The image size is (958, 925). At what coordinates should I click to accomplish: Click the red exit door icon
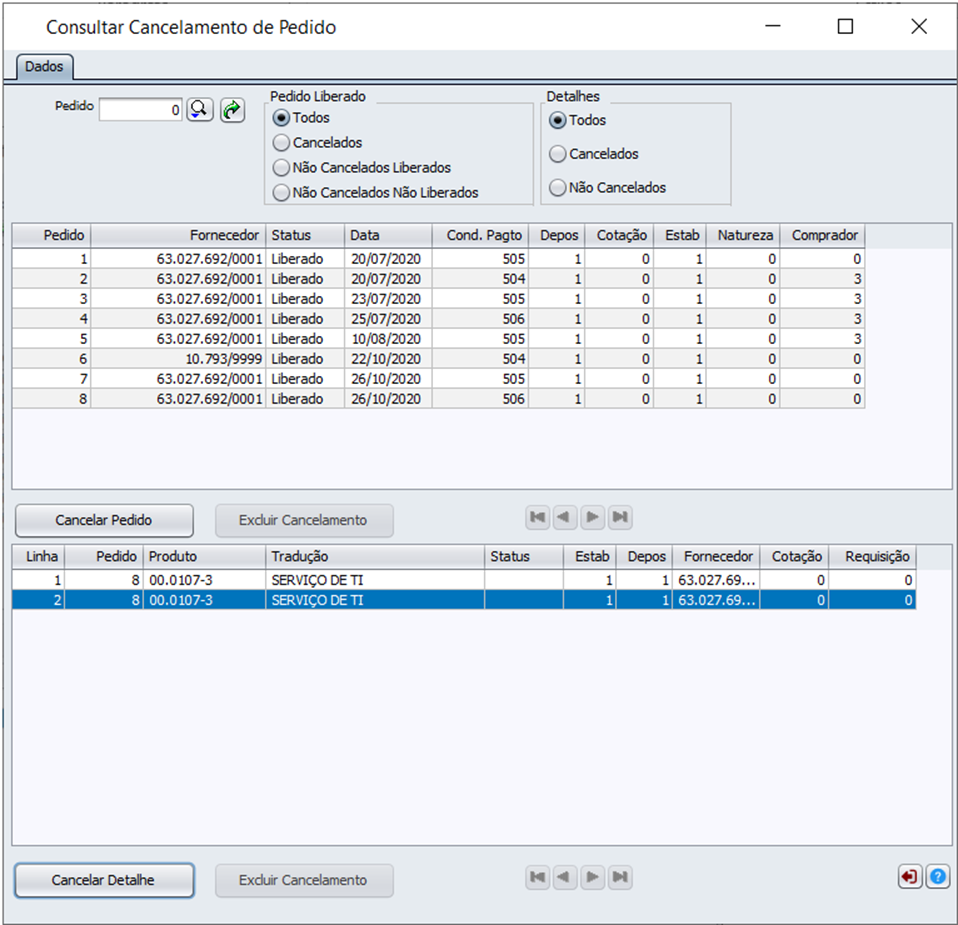point(910,877)
